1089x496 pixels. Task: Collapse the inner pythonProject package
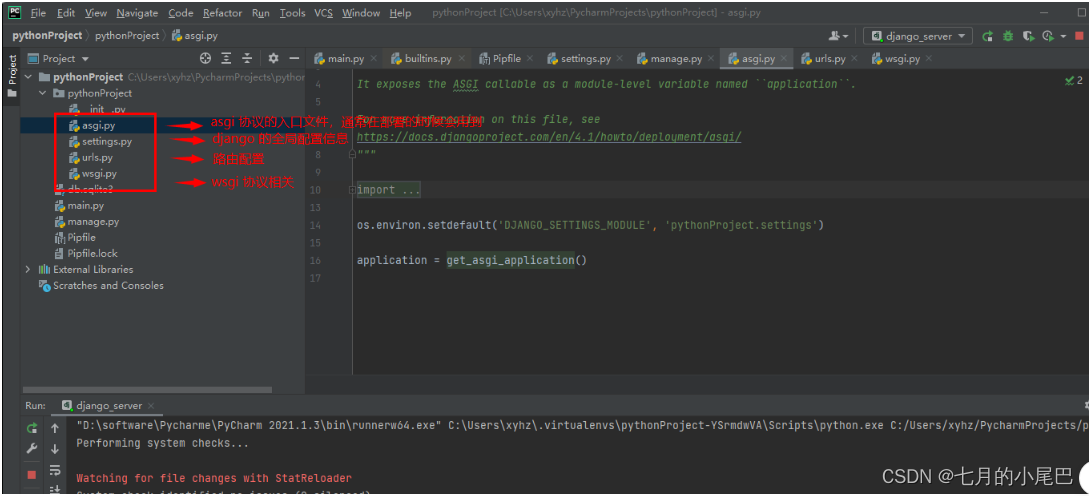click(43, 93)
